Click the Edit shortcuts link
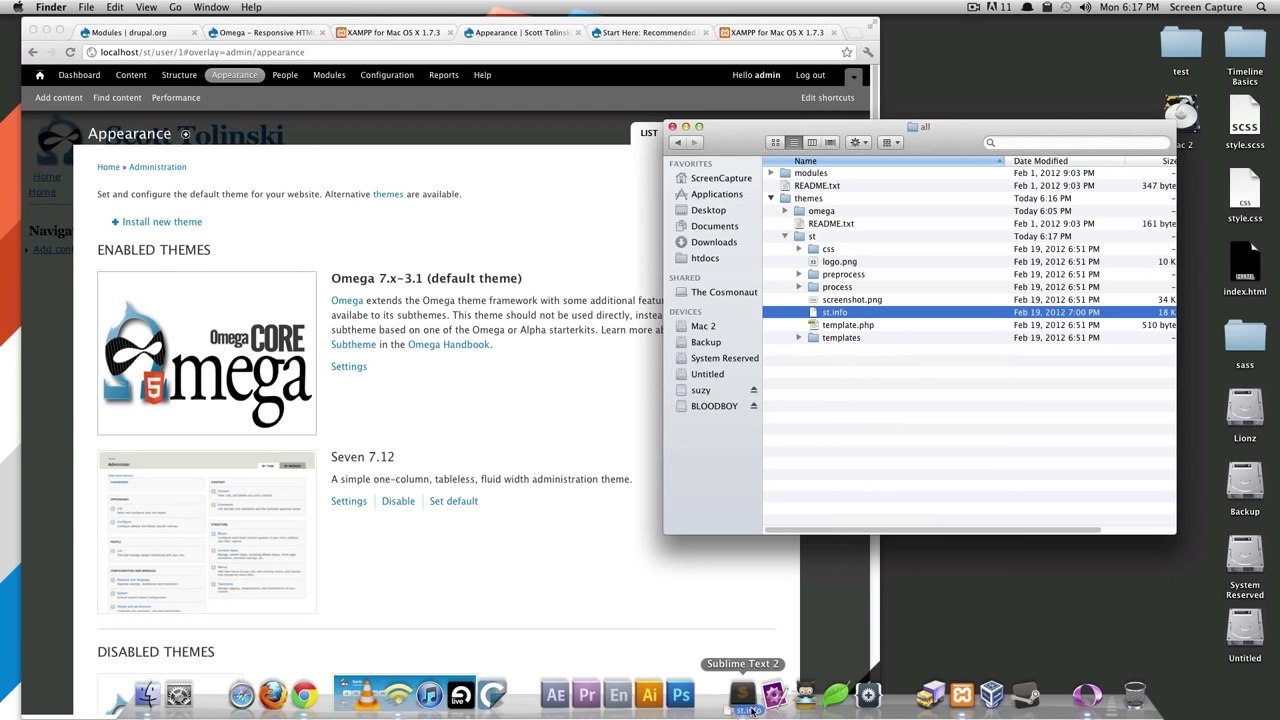This screenshot has height=720, width=1280. [827, 97]
